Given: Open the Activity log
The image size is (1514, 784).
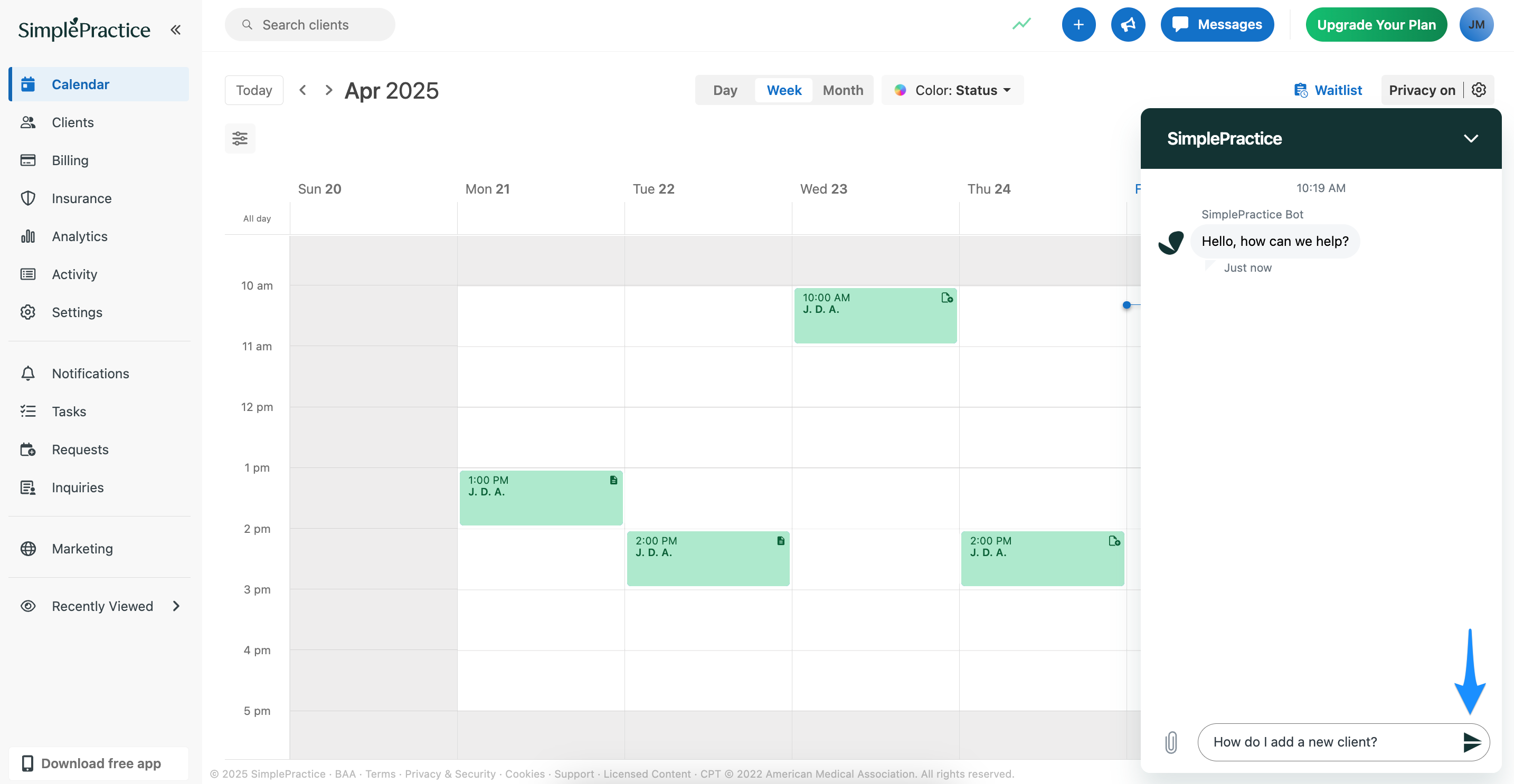Looking at the screenshot, I should (99, 274).
